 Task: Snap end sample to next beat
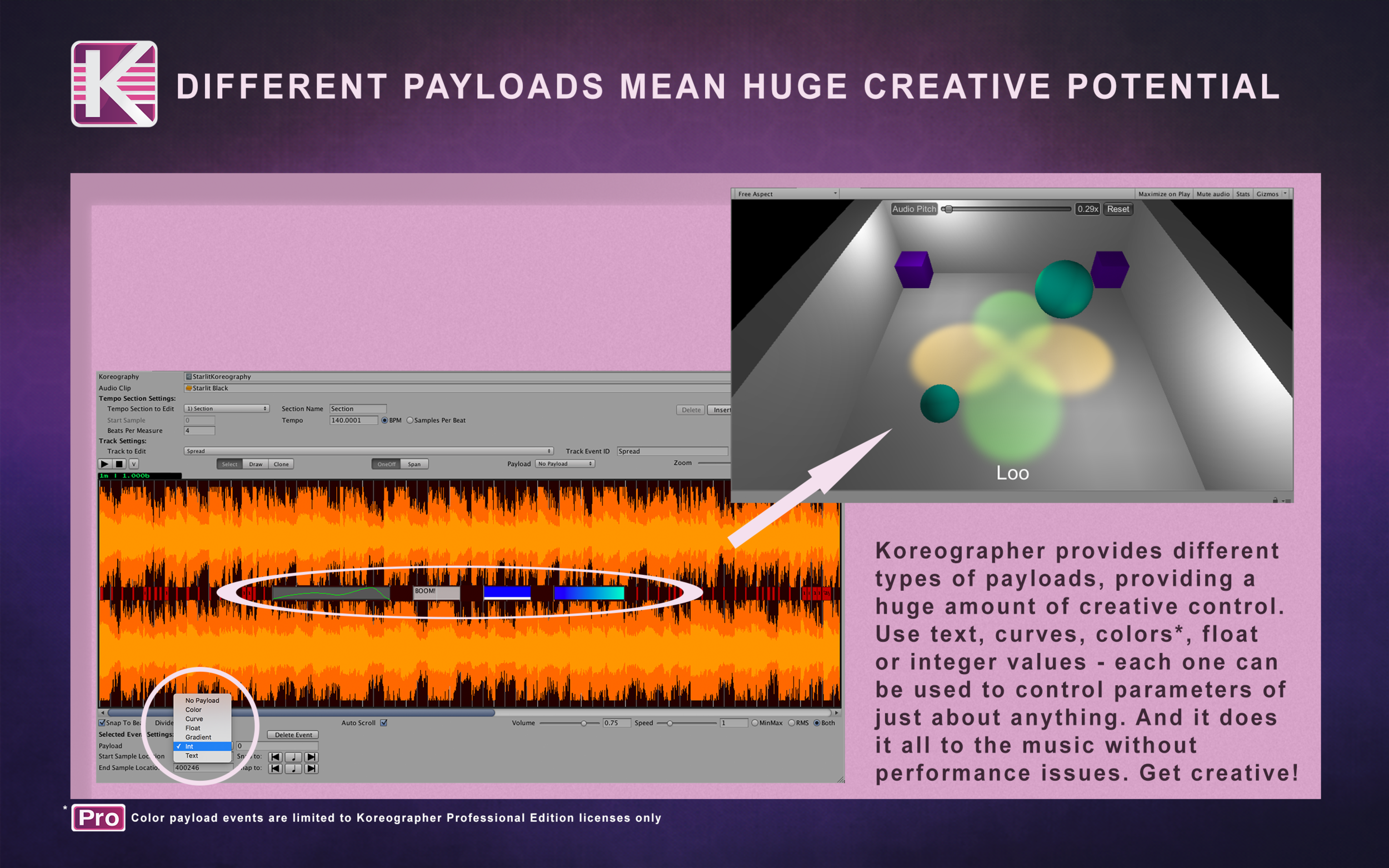[x=311, y=768]
